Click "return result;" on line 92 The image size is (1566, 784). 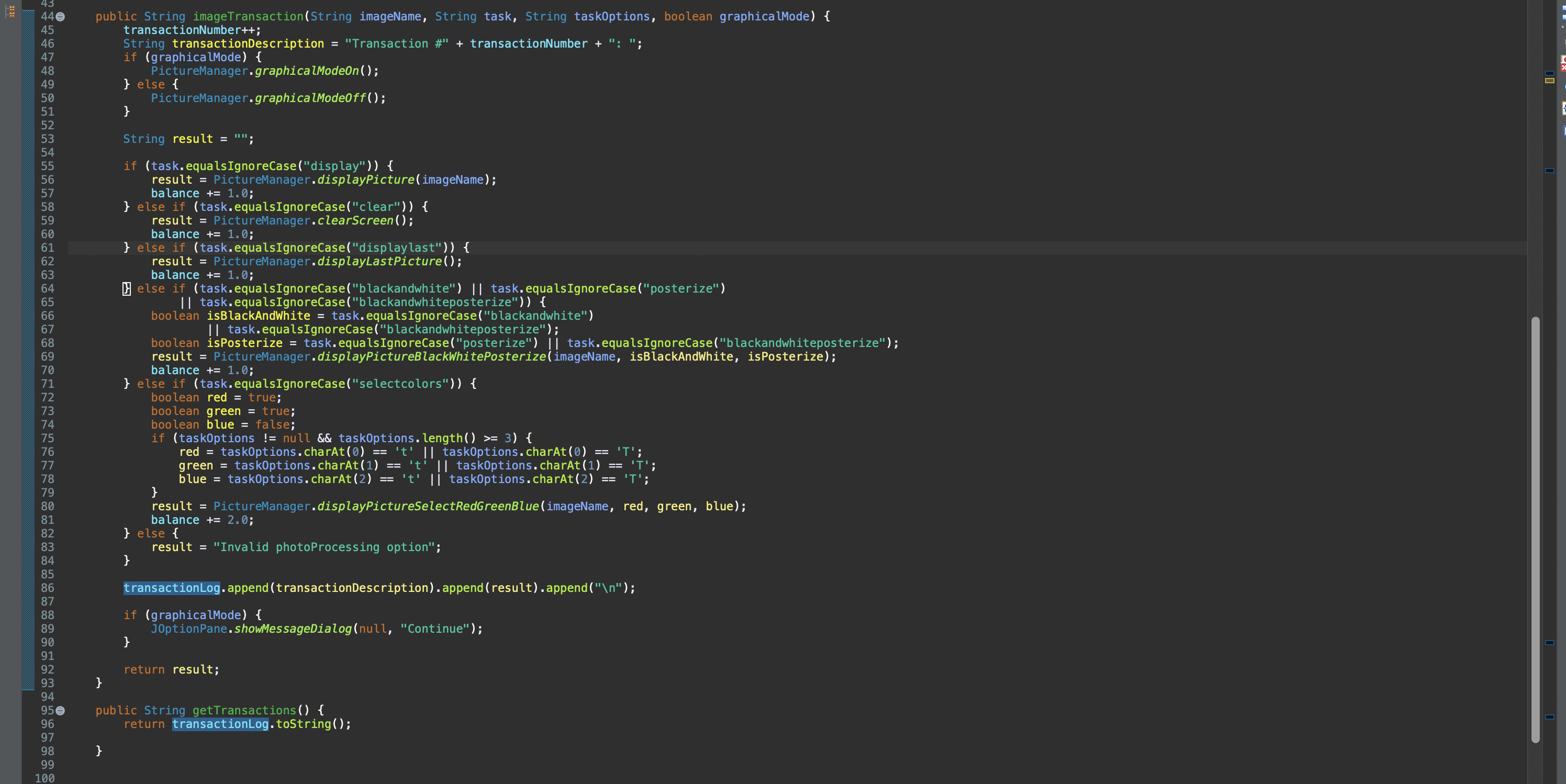pyautogui.click(x=172, y=670)
